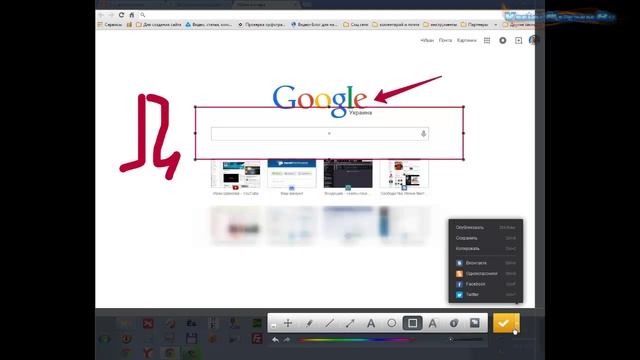Open the Google account avatar
This screenshot has width=640, height=360.
coord(533,40)
